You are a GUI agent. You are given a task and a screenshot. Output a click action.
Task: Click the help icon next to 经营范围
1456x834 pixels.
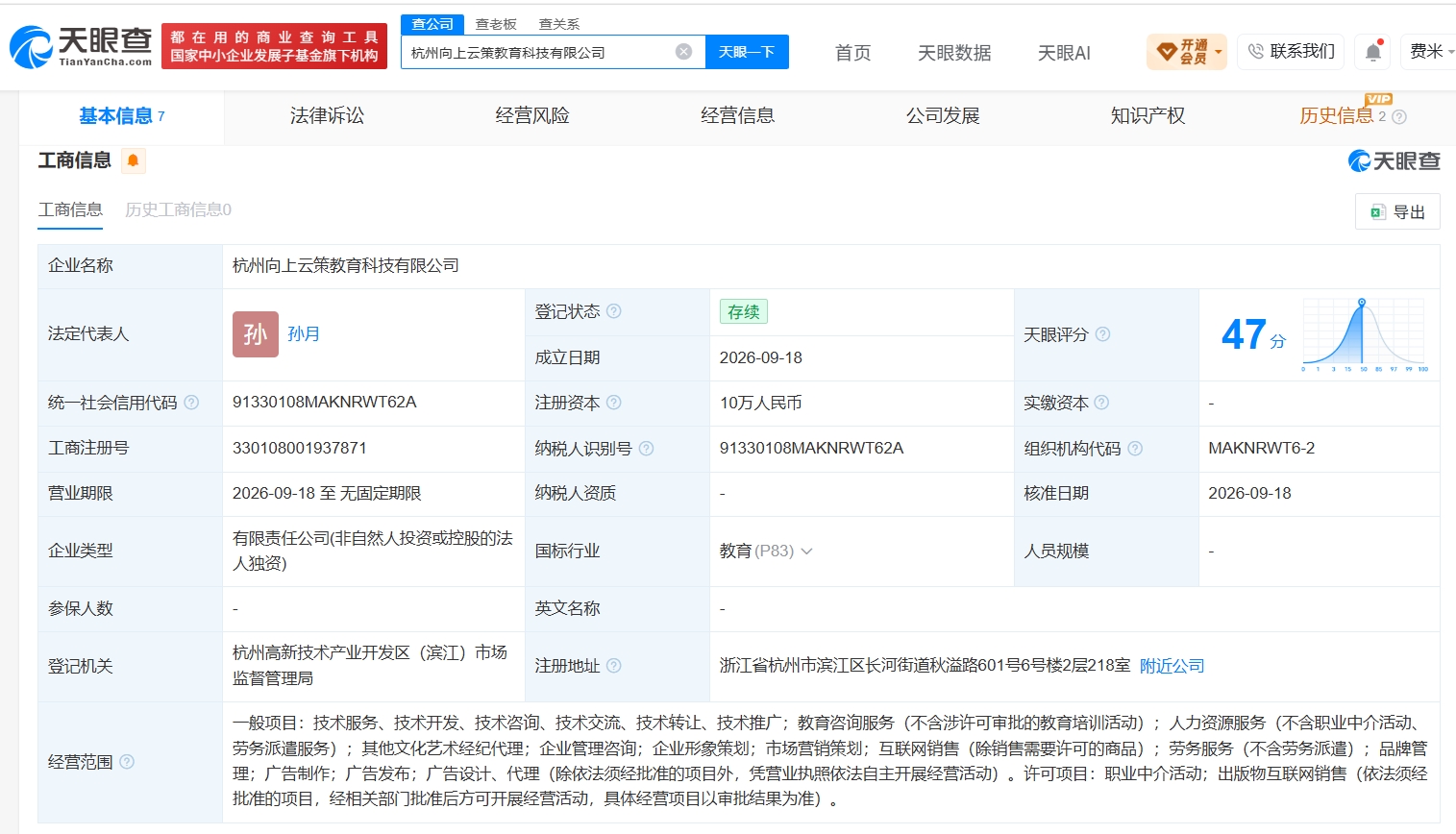coord(127,762)
